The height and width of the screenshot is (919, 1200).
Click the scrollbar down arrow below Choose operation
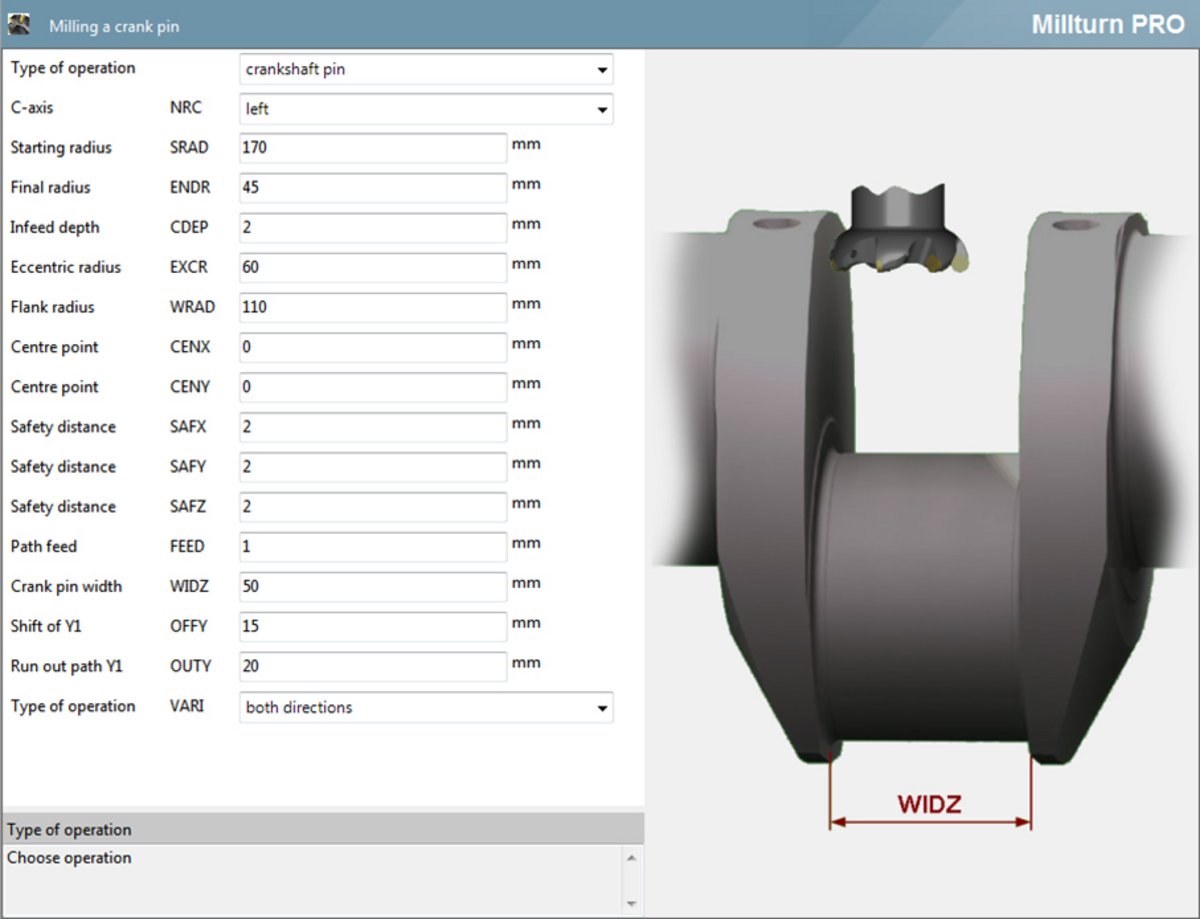631,905
